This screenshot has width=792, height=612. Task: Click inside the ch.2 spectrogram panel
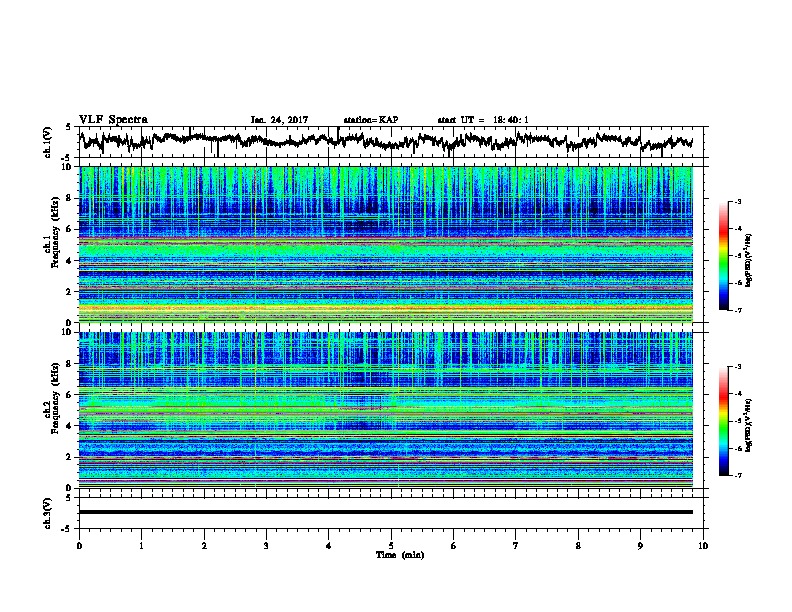coord(386,410)
